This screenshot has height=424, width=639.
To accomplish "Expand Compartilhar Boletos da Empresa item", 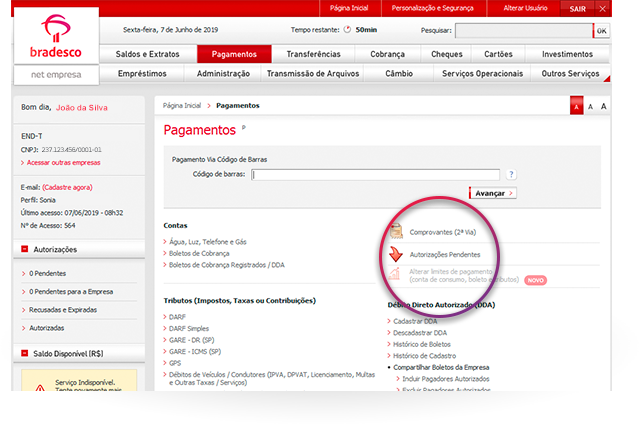I will [x=389, y=366].
